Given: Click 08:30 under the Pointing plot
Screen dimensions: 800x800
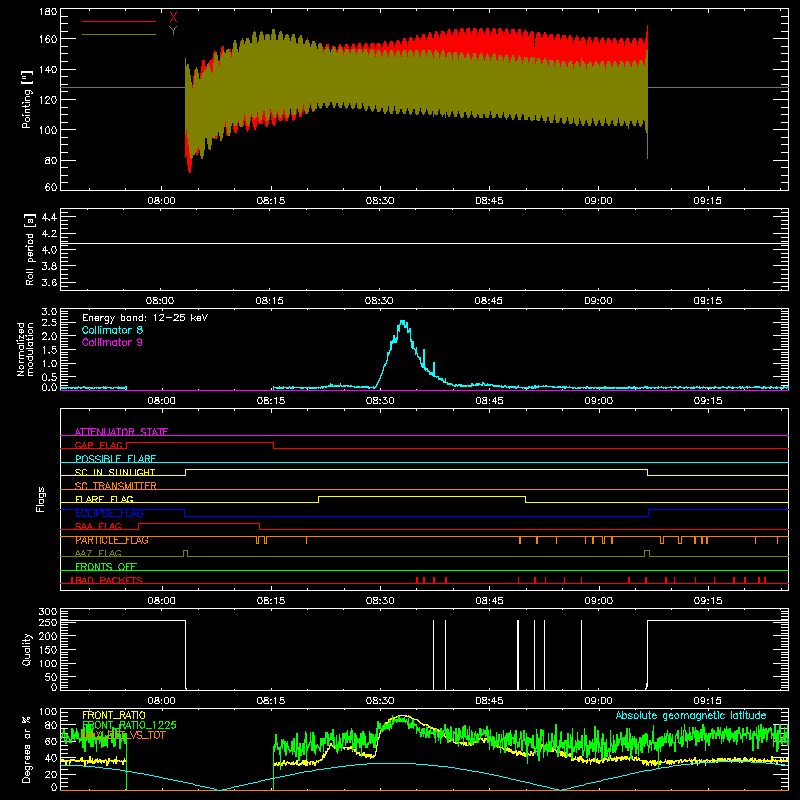Looking at the screenshot, I should pos(380,201).
